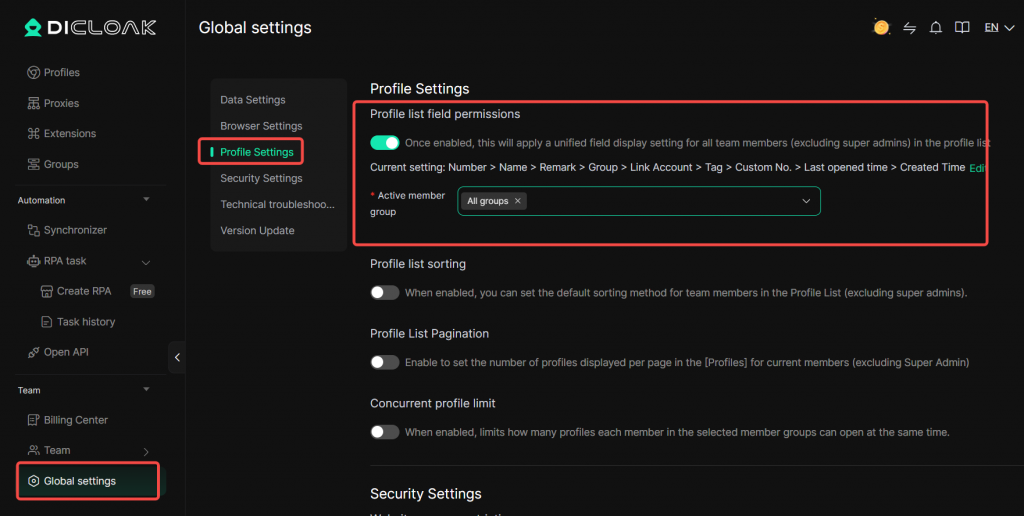The width and height of the screenshot is (1024, 516).
Task: Collapse the RPA task submenu chevron
Action: [146, 263]
